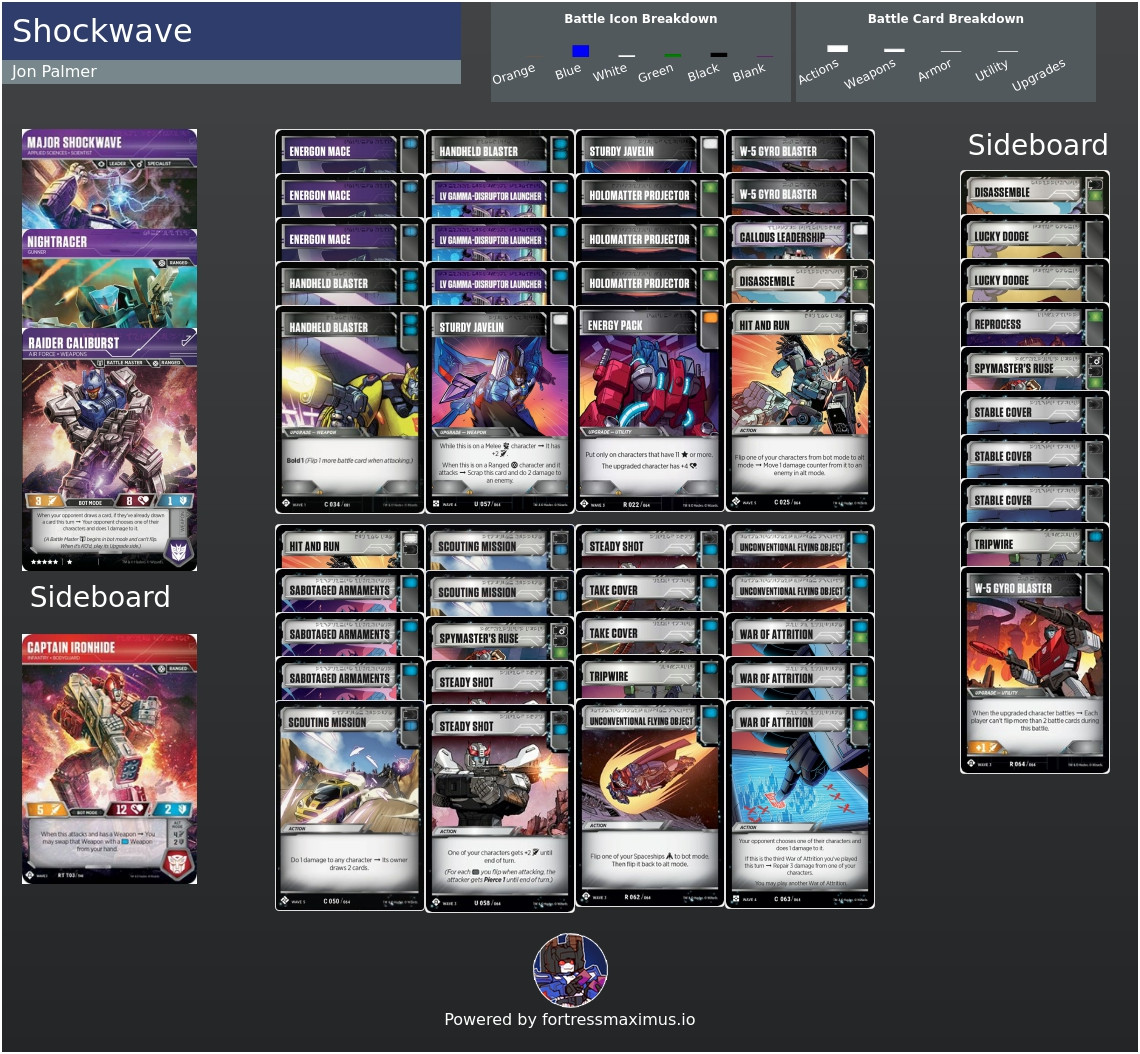The image size is (1140, 1054).
Task: Click the Utility legend label
Action: point(991,71)
